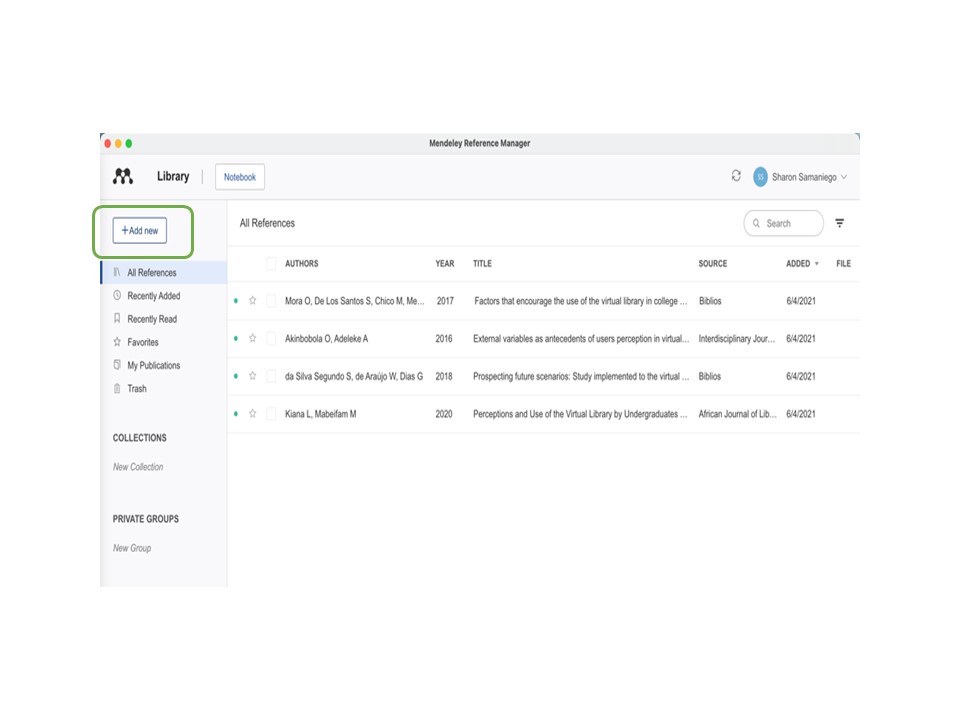Click 'Interdisciplinary Jour...' source cell

click(x=737, y=338)
